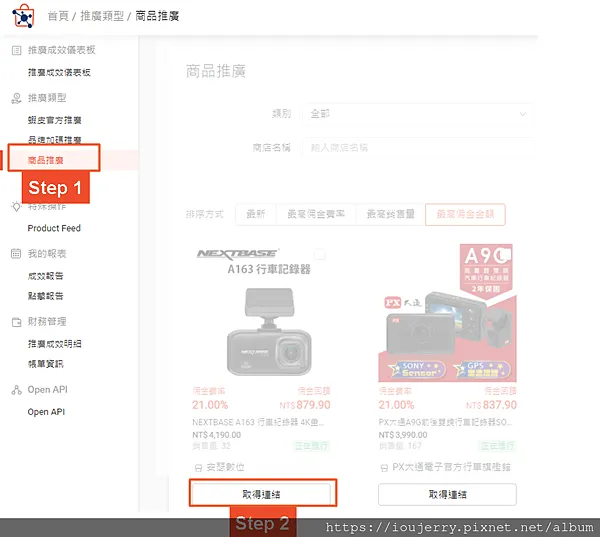Click the NT$3,990.00 price

(x=403, y=435)
